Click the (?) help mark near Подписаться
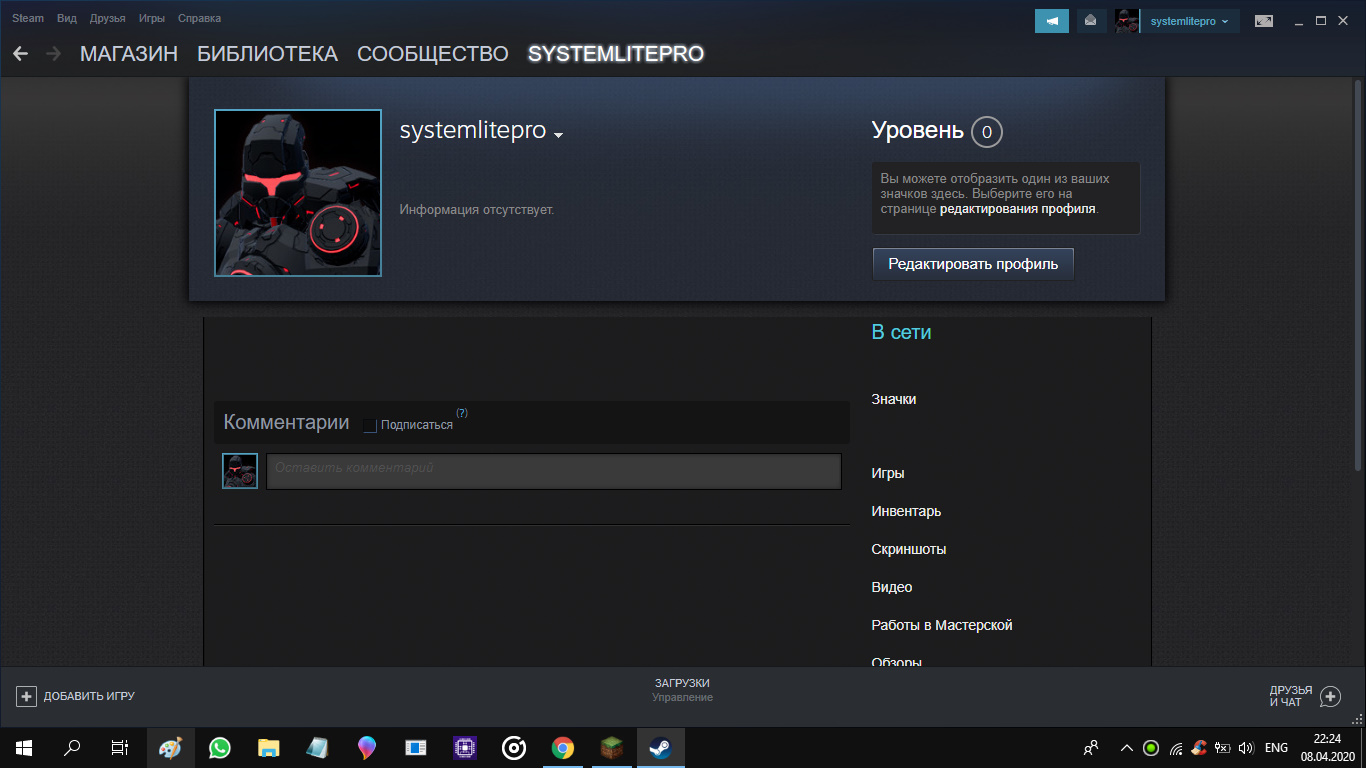The width and height of the screenshot is (1366, 768). [x=462, y=413]
